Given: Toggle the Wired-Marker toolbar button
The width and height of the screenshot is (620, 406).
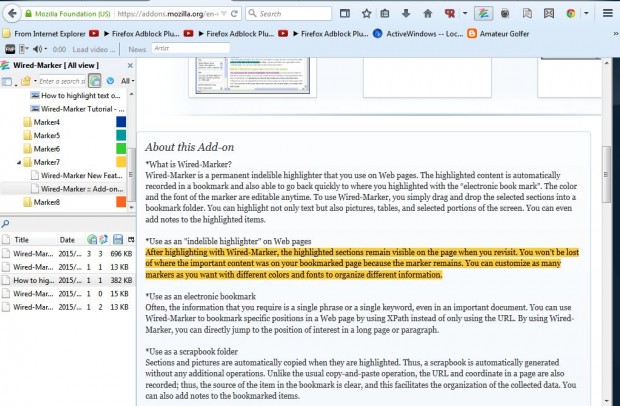Looking at the screenshot, I should (483, 13).
